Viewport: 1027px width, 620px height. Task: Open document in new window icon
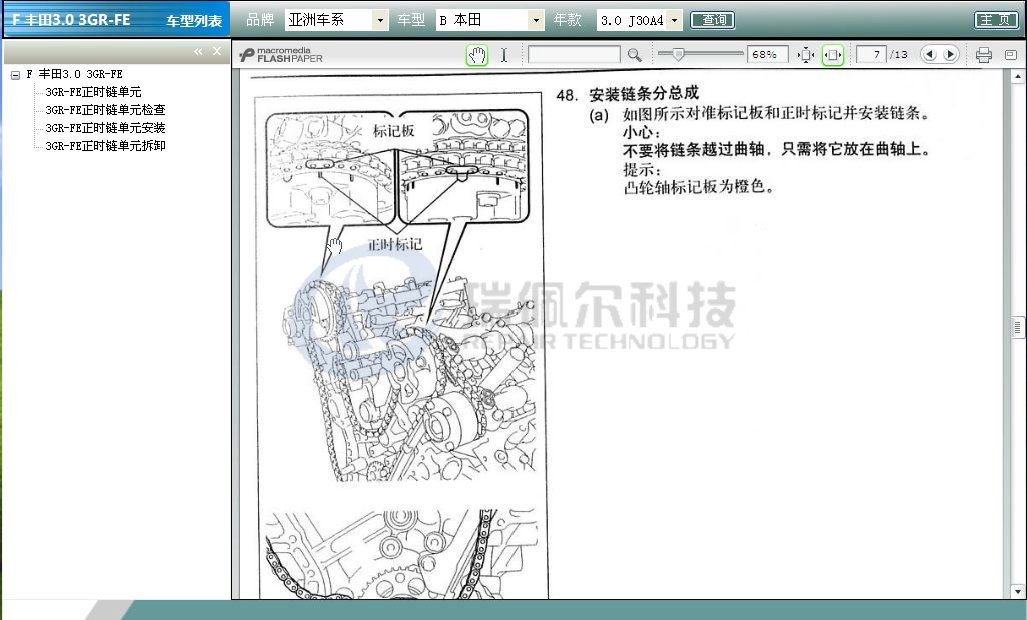1009,55
